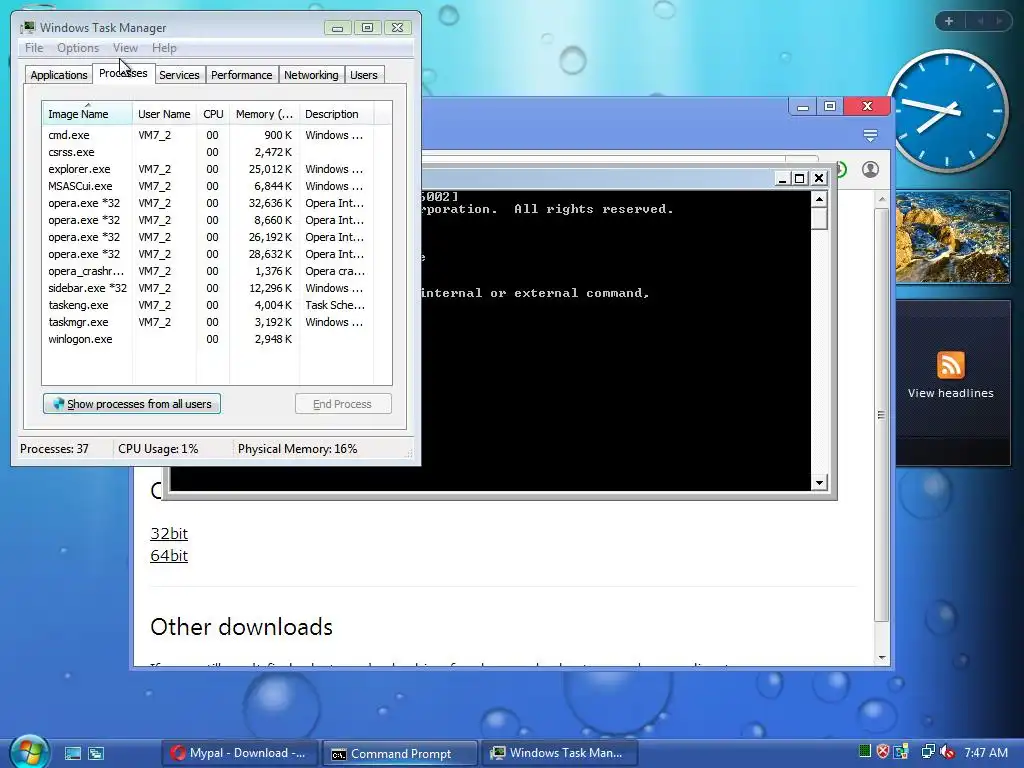Switch to the Users tab
Image resolution: width=1024 pixels, height=768 pixels.
coord(364,75)
